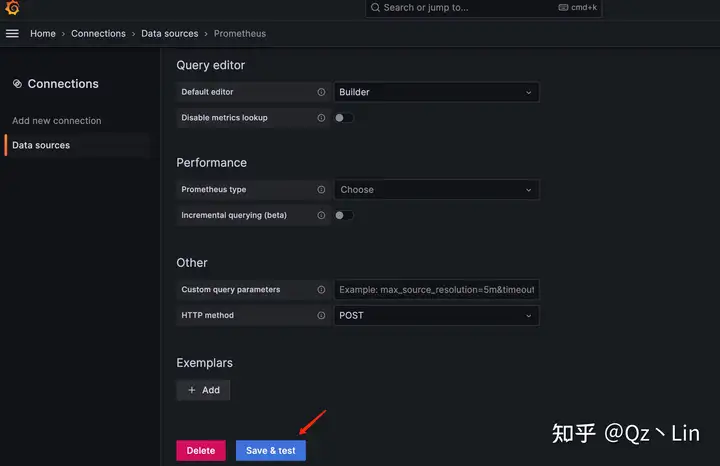
Task: Open the Default editor Builder dropdown
Action: click(436, 92)
